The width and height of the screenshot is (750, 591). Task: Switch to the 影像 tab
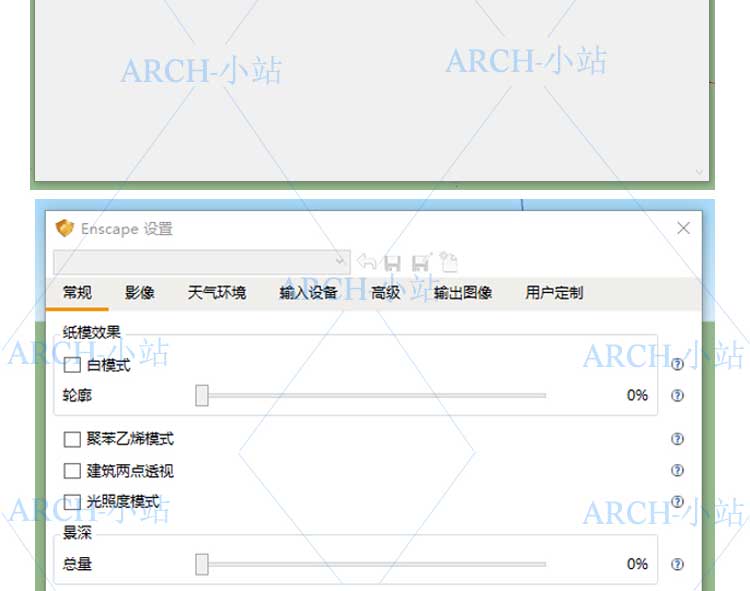pyautogui.click(x=140, y=293)
